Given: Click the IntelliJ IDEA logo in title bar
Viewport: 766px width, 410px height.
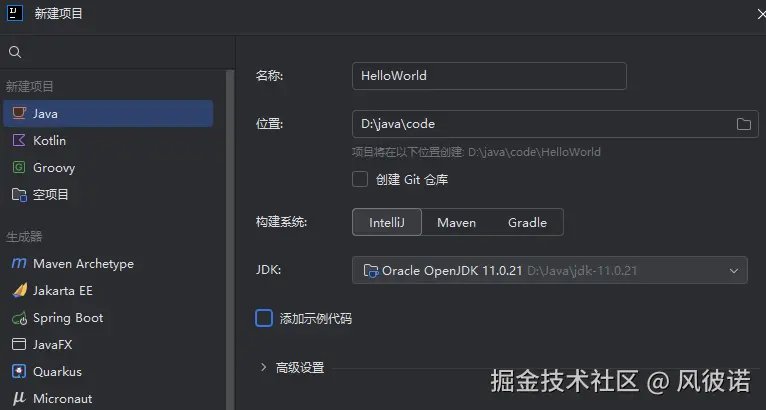Looking at the screenshot, I should click(x=15, y=13).
